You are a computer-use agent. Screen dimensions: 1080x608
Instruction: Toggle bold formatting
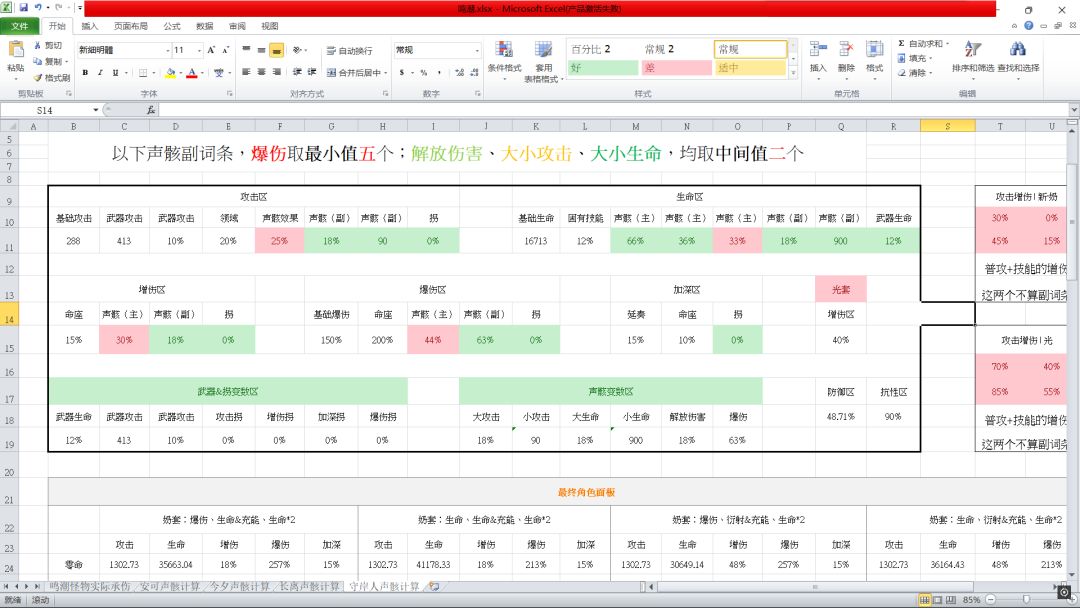pyautogui.click(x=86, y=73)
